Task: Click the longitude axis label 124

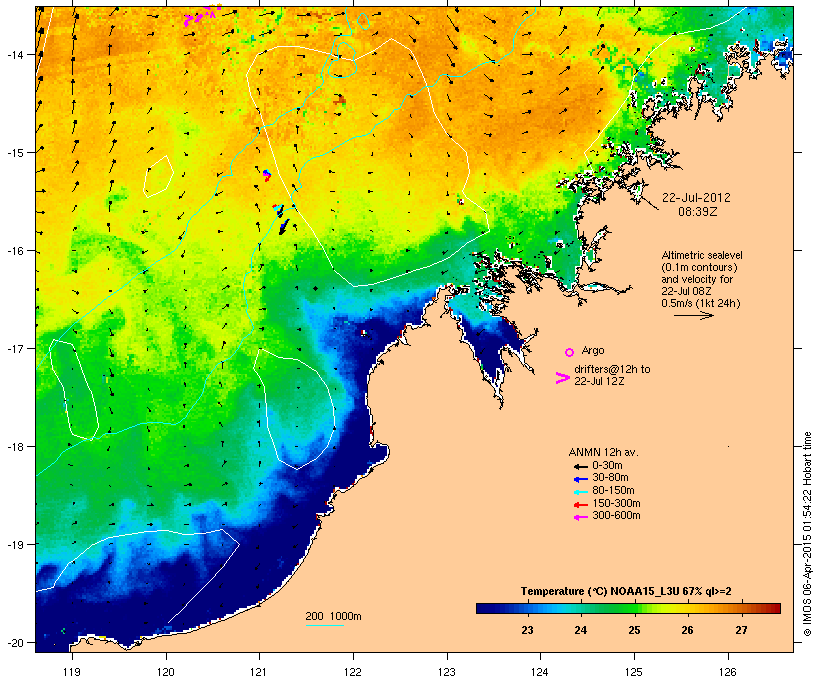Action: point(540,672)
